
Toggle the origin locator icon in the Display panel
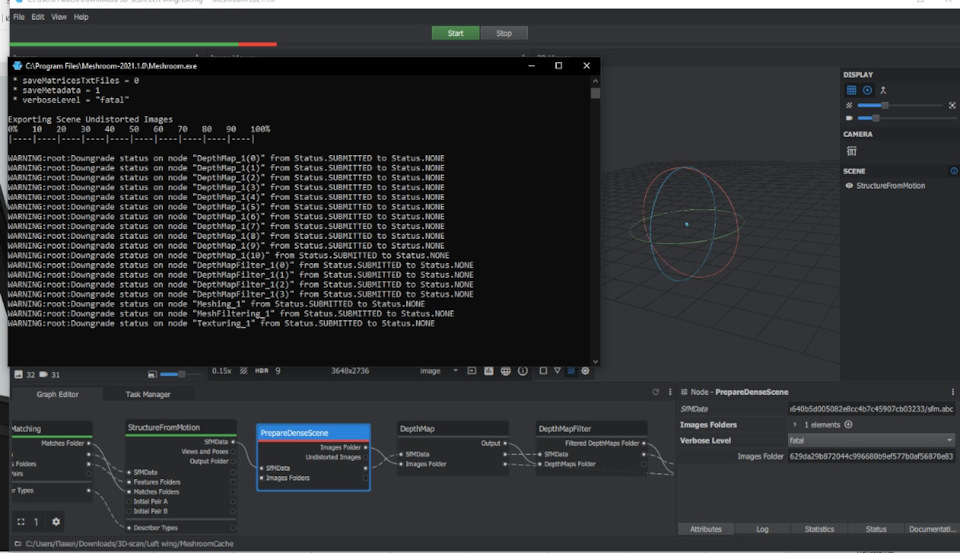tap(883, 90)
